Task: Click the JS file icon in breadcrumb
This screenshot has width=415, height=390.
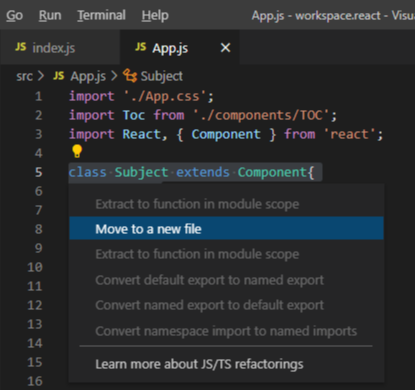Action: (x=59, y=76)
